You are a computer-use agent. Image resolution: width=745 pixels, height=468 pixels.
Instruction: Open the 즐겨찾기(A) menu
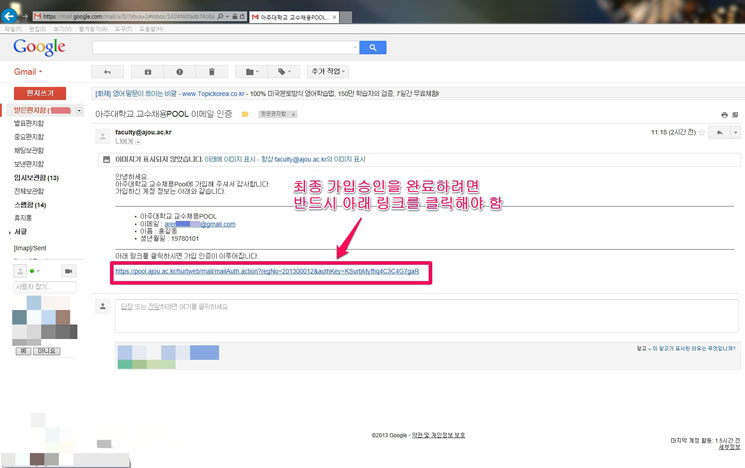tap(93, 29)
